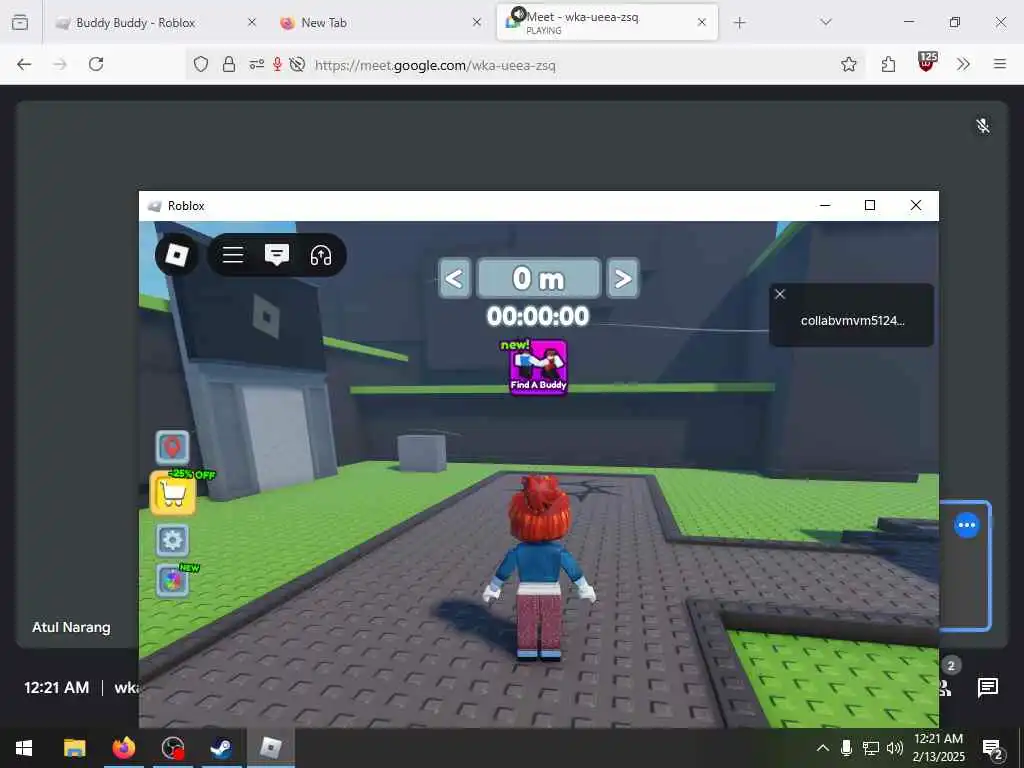Click the tracking protection shield icon
1024x768 pixels.
click(201, 64)
